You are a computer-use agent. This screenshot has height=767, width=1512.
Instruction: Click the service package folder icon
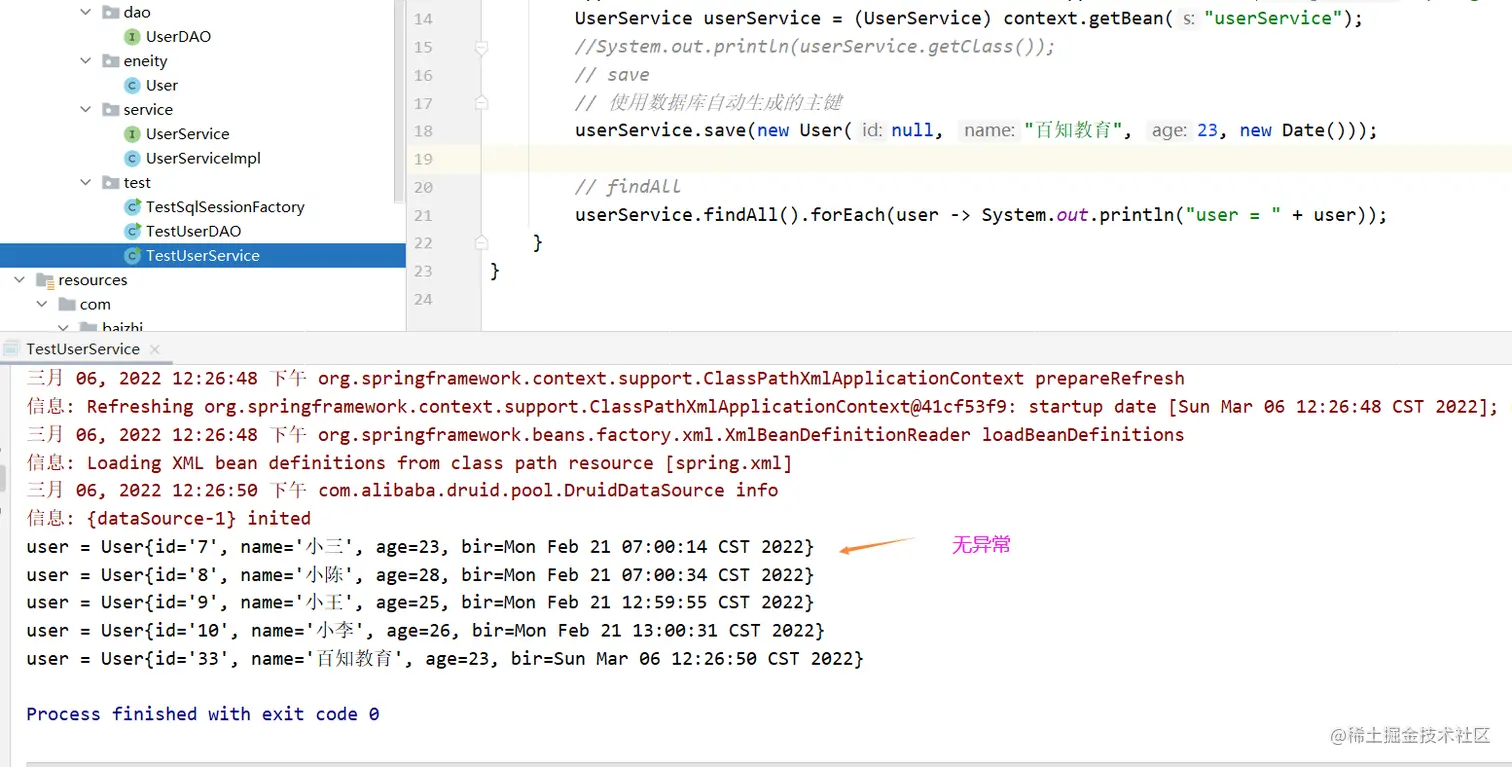coord(110,109)
